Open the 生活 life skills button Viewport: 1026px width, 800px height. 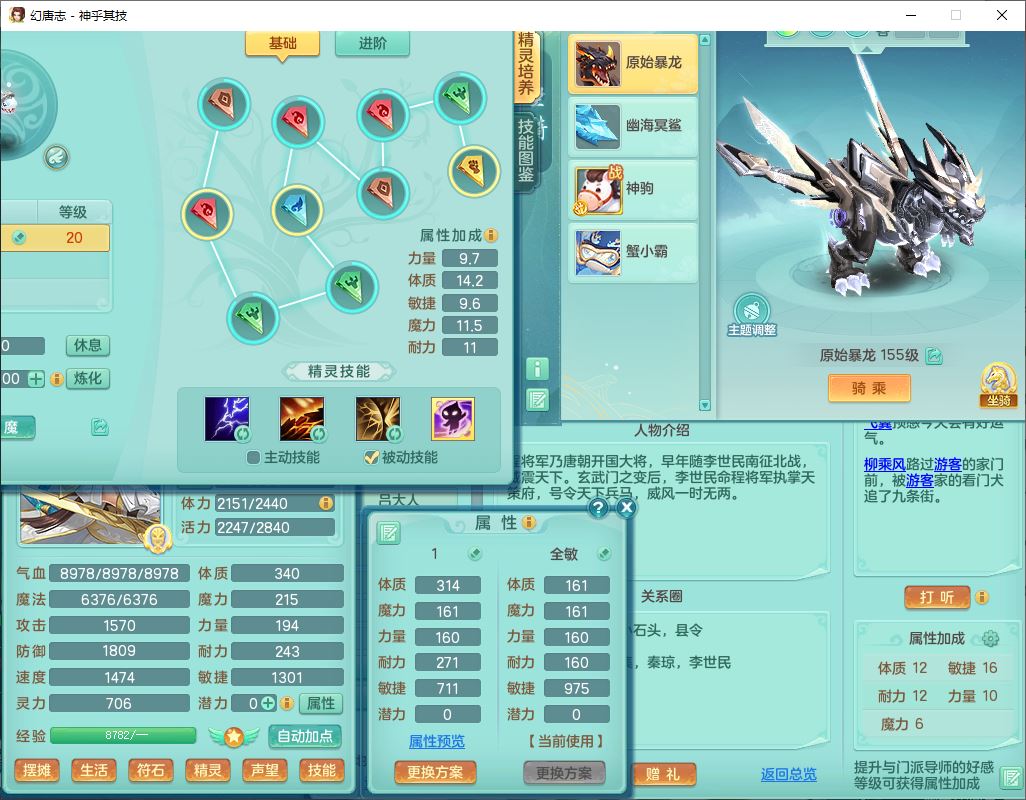pos(94,771)
